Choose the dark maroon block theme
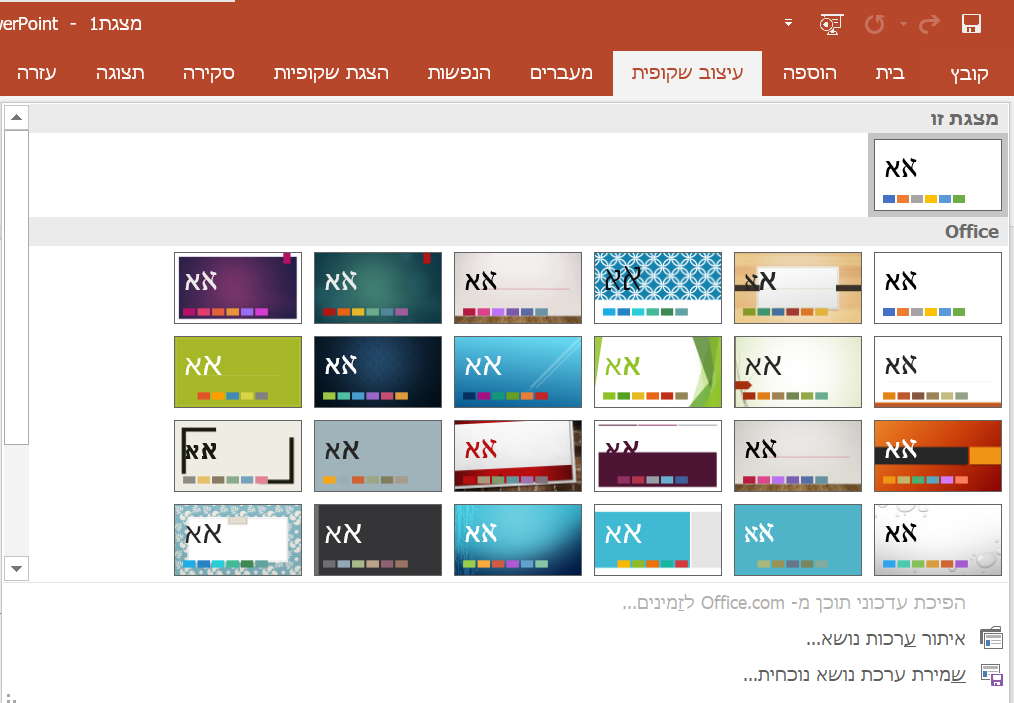The height and width of the screenshot is (703, 1014). tap(658, 456)
